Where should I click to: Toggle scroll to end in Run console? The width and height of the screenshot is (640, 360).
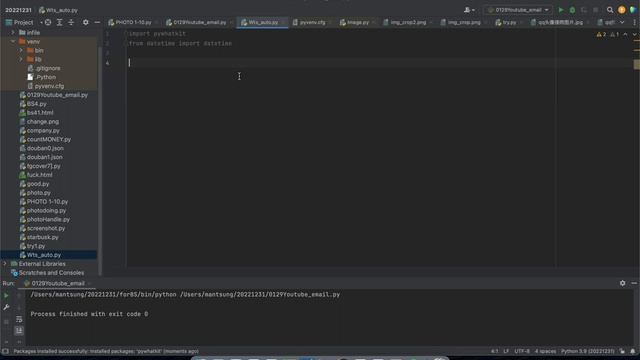[19, 330]
